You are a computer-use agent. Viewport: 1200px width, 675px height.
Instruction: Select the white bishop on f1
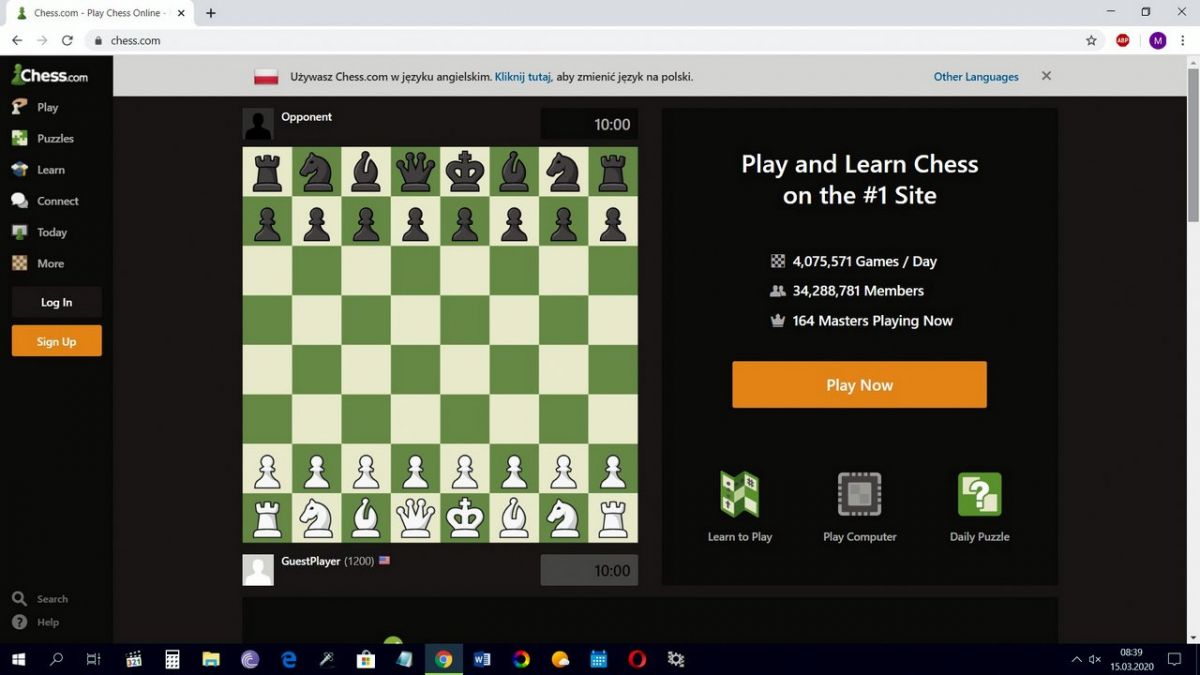click(514, 518)
